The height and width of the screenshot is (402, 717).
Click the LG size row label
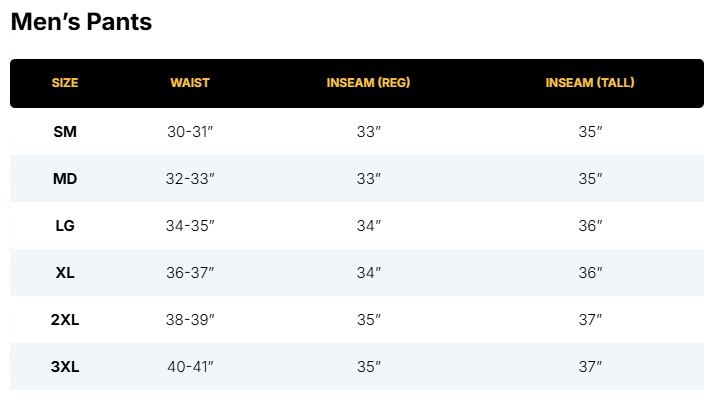[65, 226]
